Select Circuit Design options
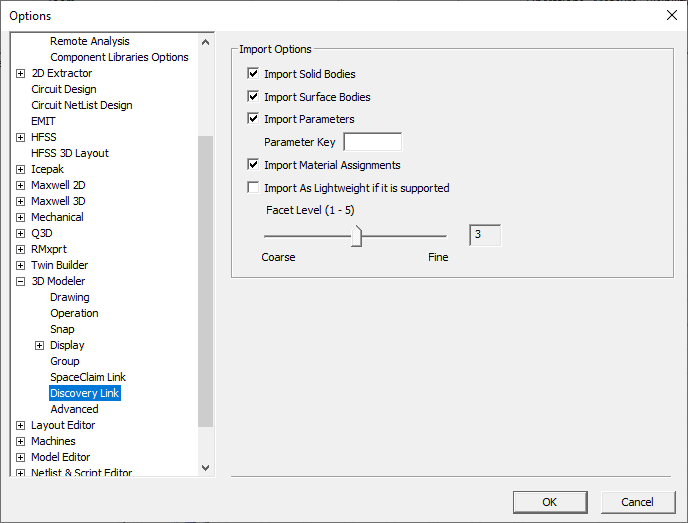The height and width of the screenshot is (523, 688). 64,89
